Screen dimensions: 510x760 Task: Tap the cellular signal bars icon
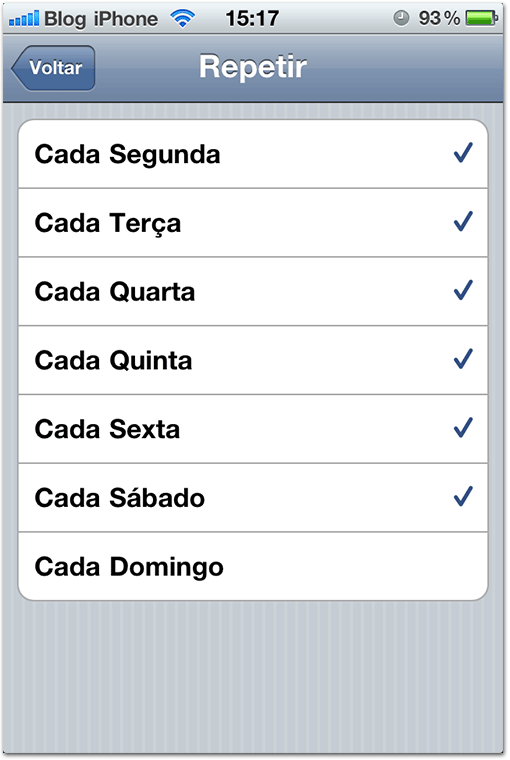[24, 19]
